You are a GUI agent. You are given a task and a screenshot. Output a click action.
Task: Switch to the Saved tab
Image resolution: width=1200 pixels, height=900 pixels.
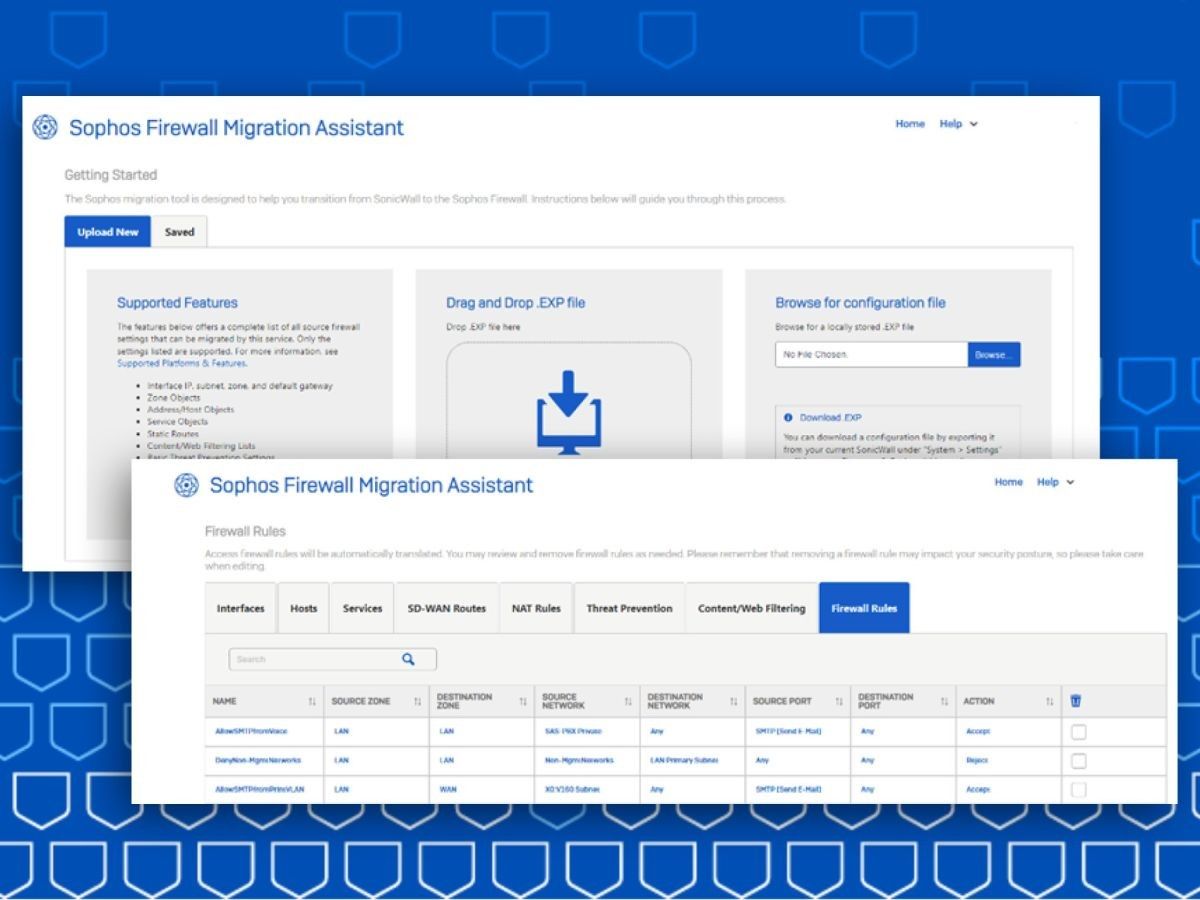pyautogui.click(x=180, y=232)
